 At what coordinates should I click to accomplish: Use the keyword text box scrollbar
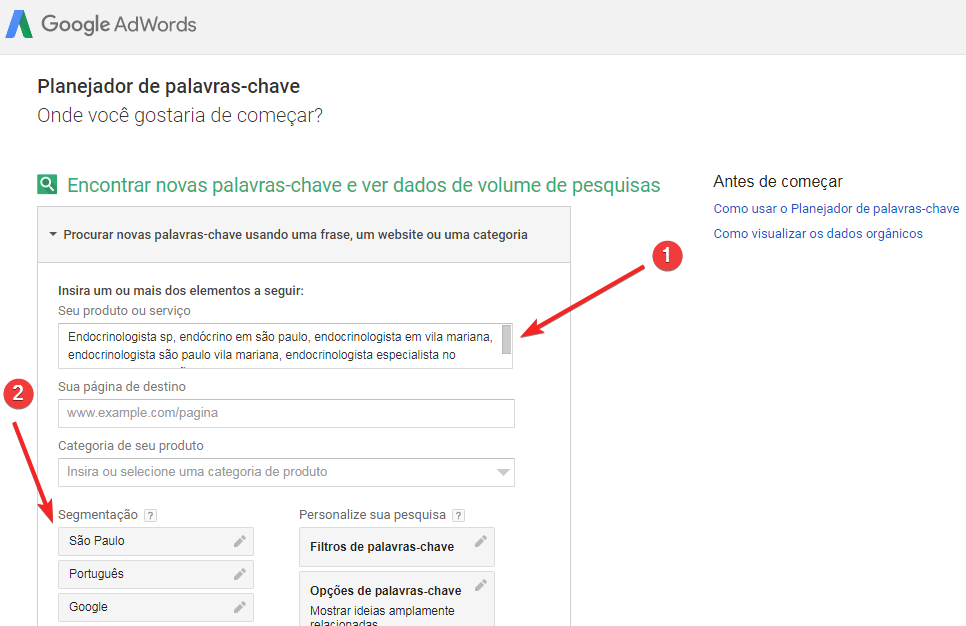pos(506,339)
